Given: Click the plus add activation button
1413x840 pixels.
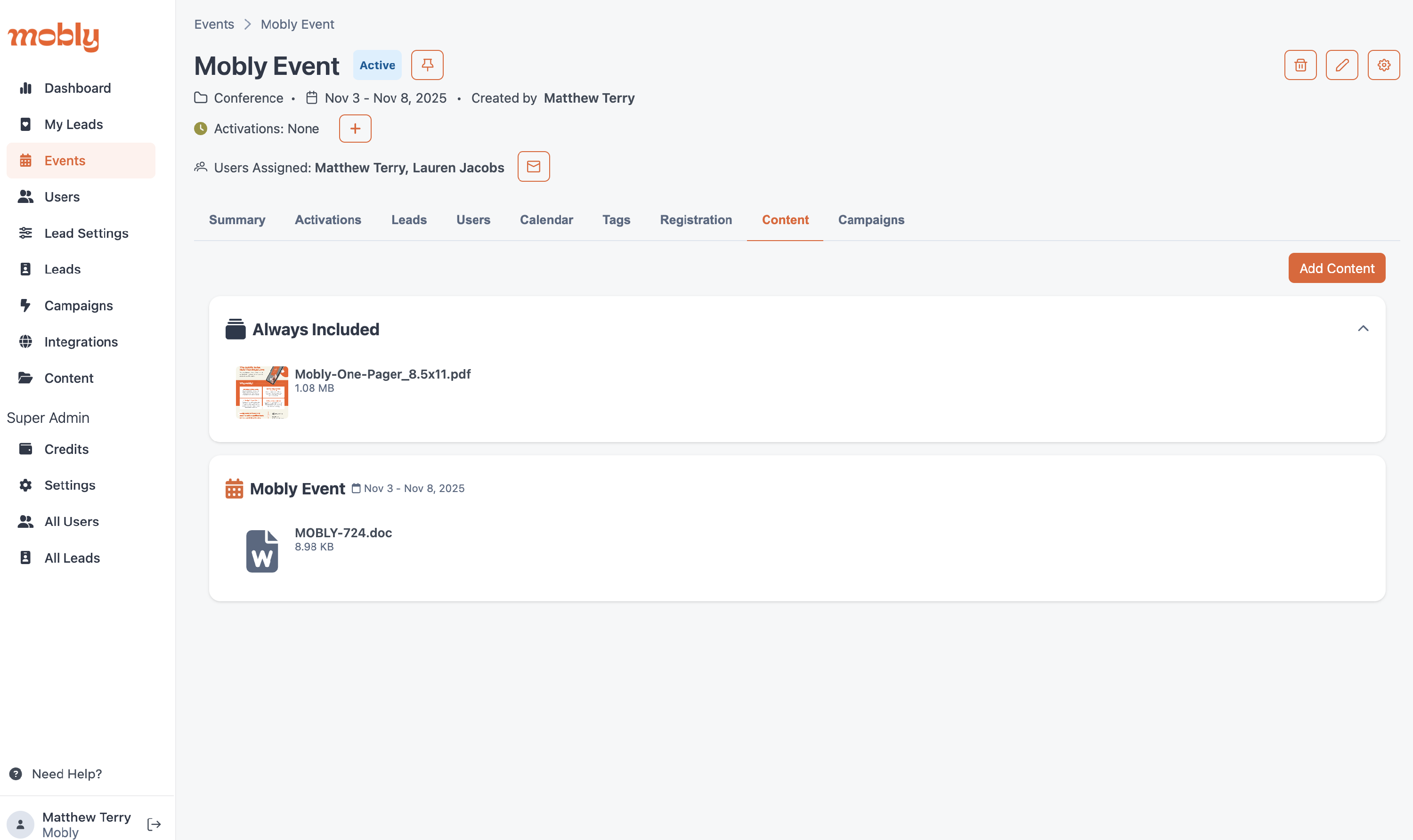Looking at the screenshot, I should [355, 129].
